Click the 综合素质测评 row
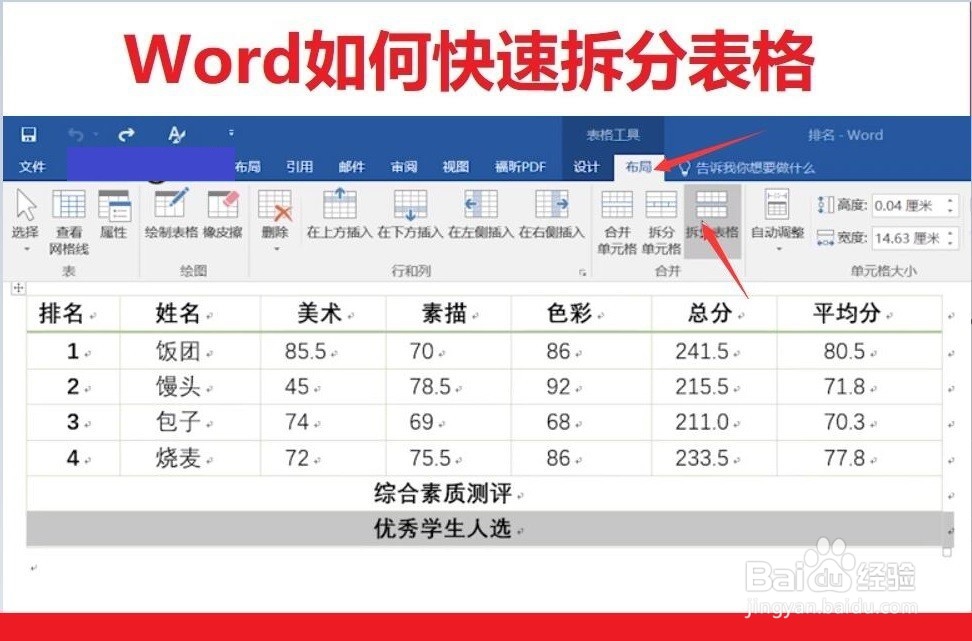 coord(484,494)
